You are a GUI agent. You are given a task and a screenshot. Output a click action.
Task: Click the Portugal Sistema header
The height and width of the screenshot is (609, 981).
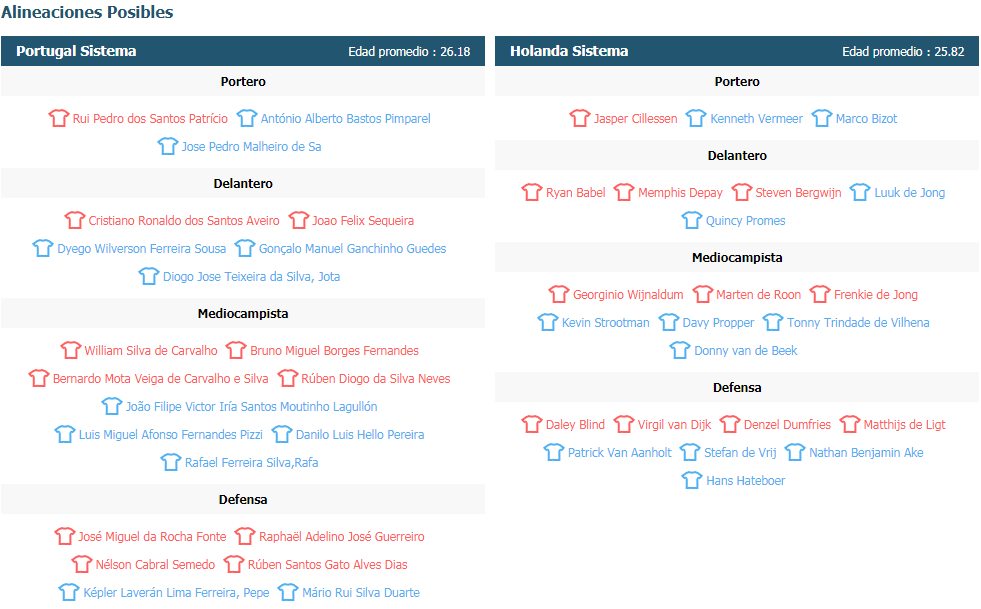click(x=243, y=51)
